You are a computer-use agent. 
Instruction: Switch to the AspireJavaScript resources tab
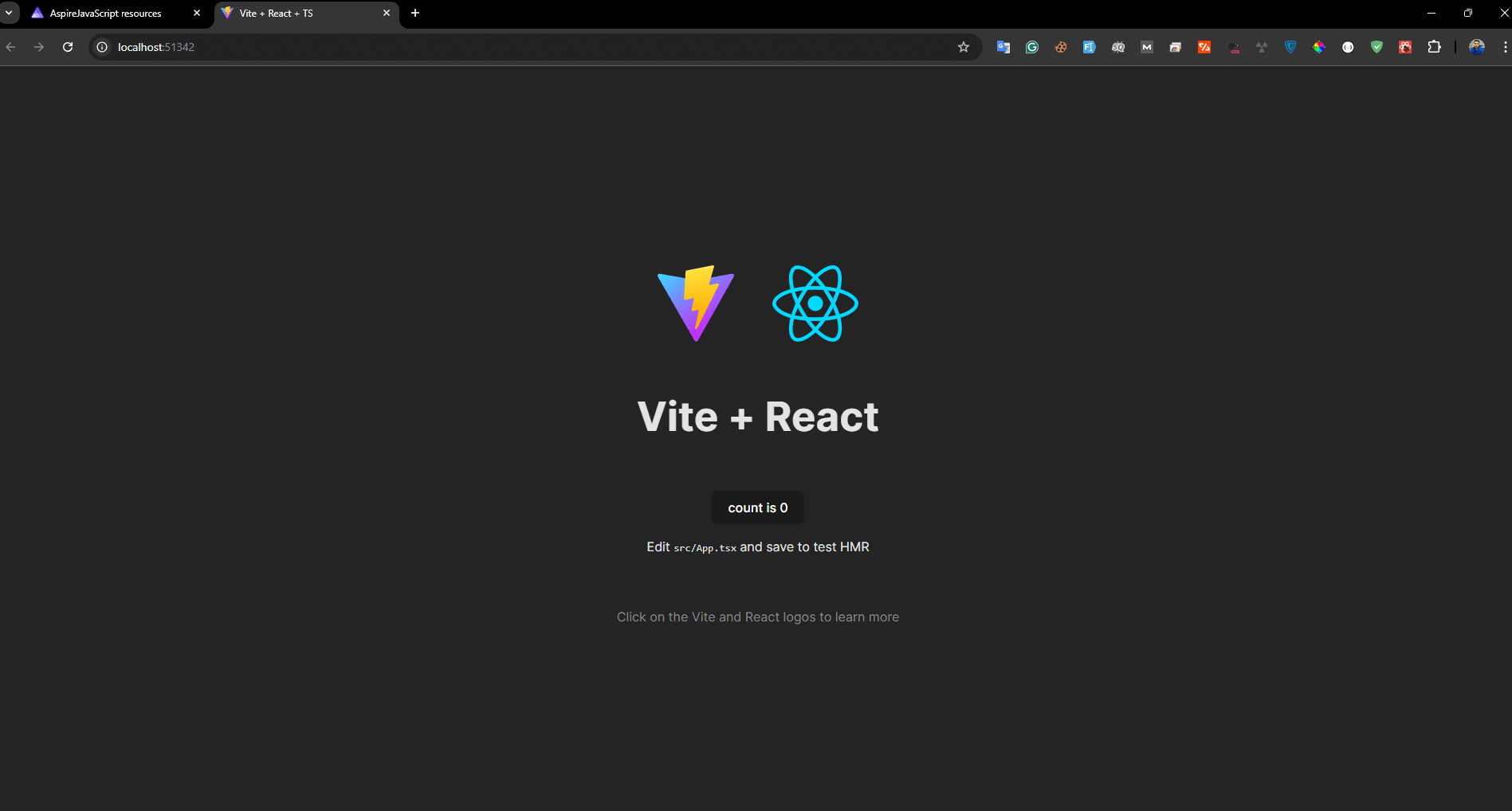(x=104, y=13)
